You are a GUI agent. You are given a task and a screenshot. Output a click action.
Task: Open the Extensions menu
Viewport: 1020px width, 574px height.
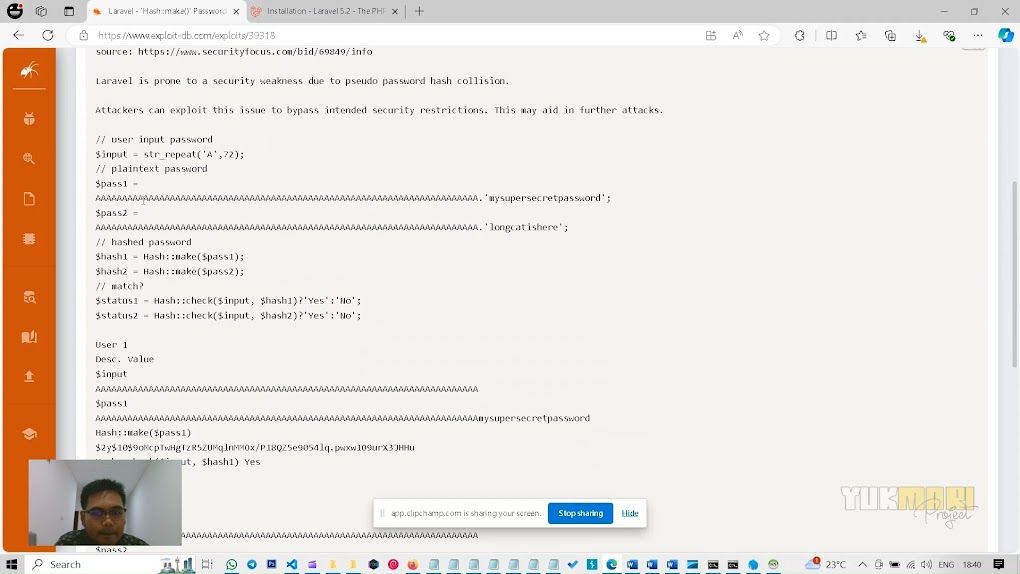(x=799, y=35)
